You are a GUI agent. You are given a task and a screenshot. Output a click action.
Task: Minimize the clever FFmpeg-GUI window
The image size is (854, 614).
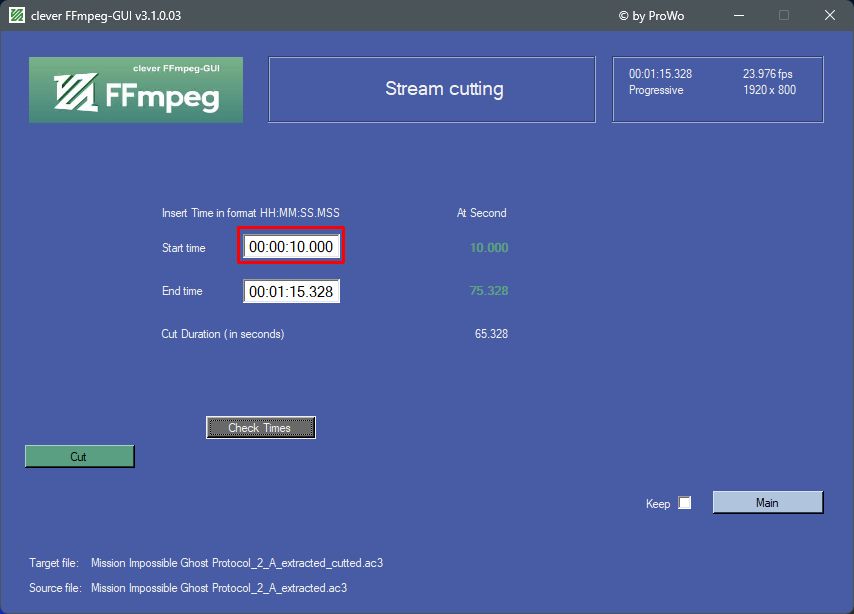tap(739, 15)
